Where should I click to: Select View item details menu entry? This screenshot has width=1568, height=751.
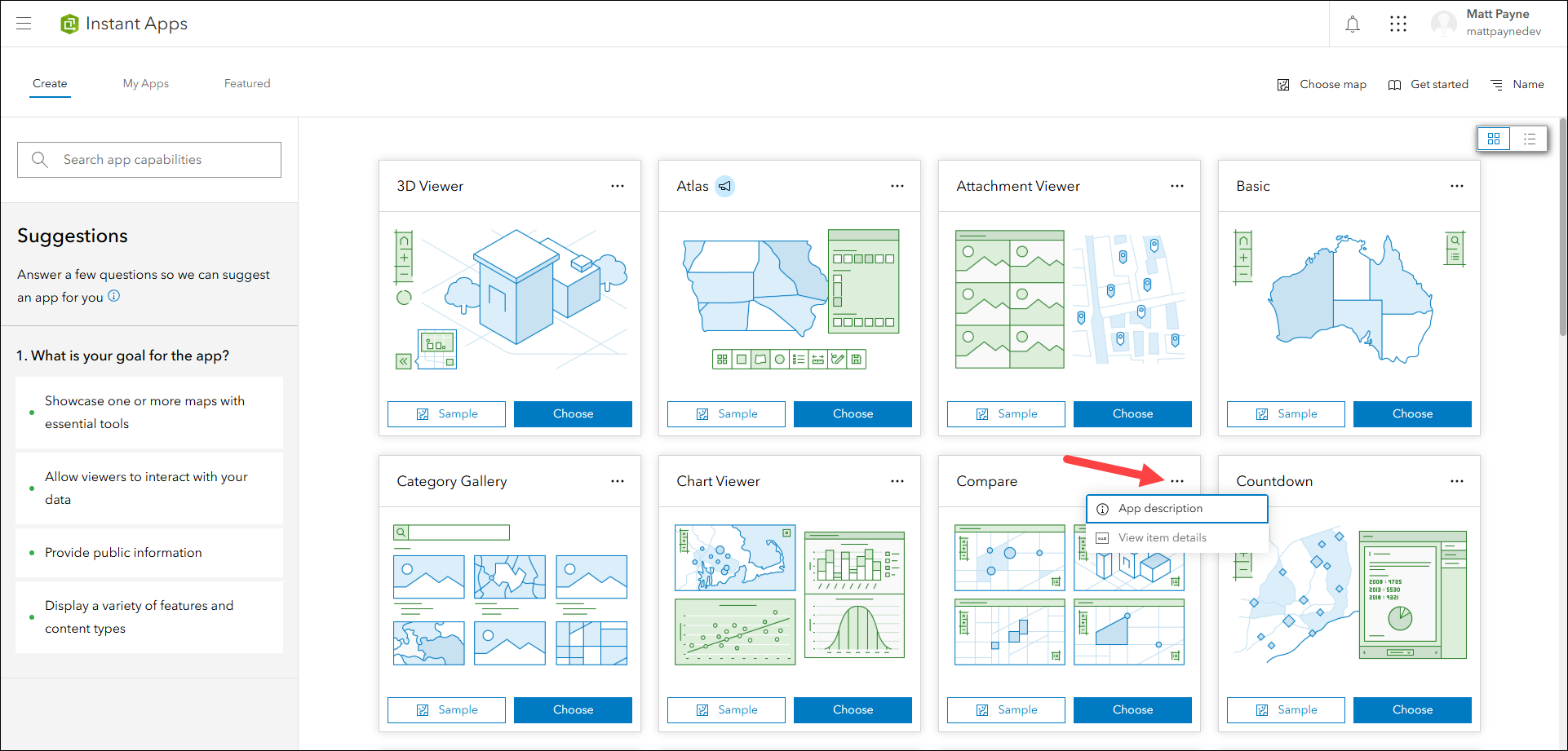(x=1177, y=538)
